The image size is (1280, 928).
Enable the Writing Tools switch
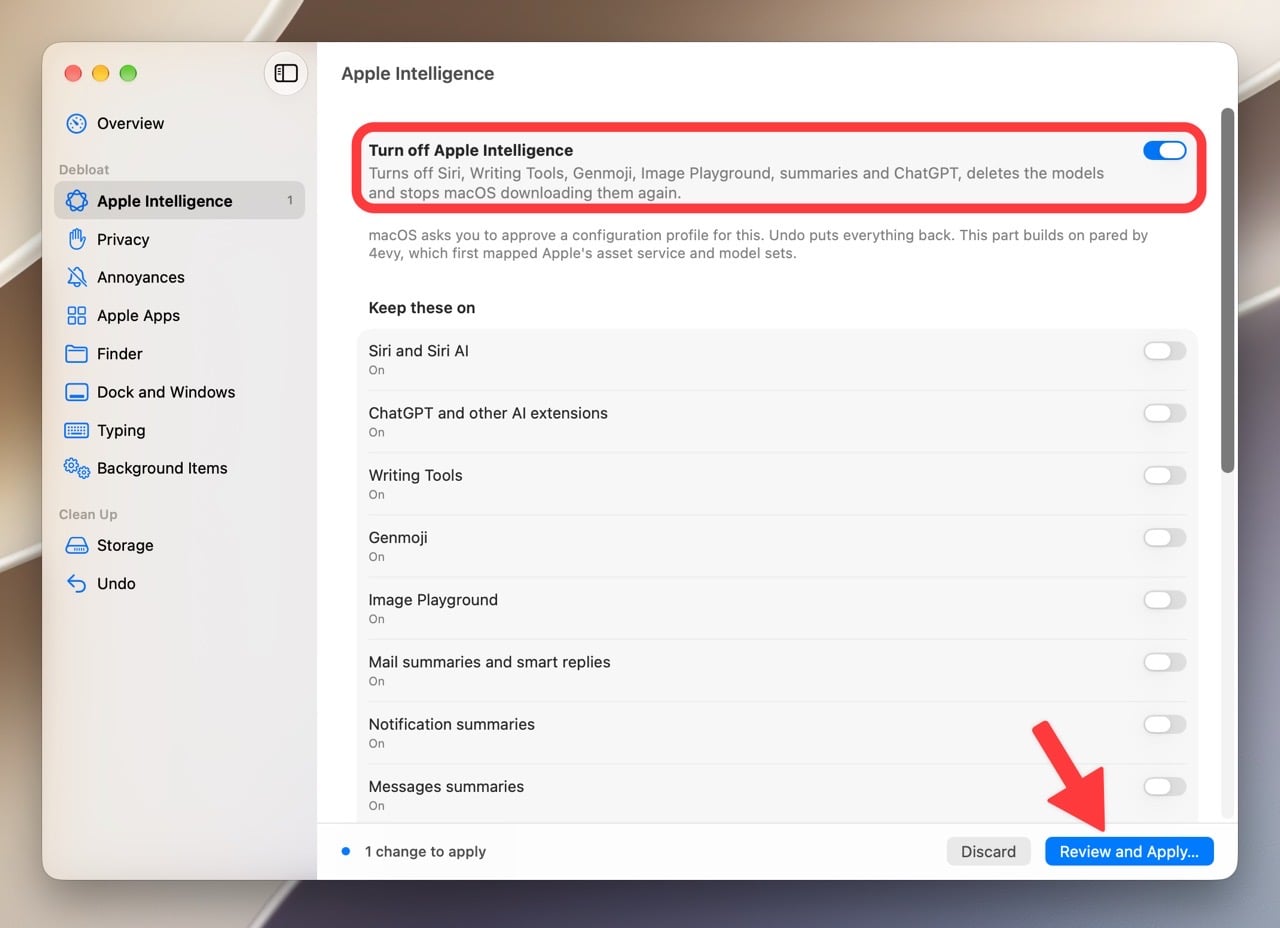[1165, 475]
